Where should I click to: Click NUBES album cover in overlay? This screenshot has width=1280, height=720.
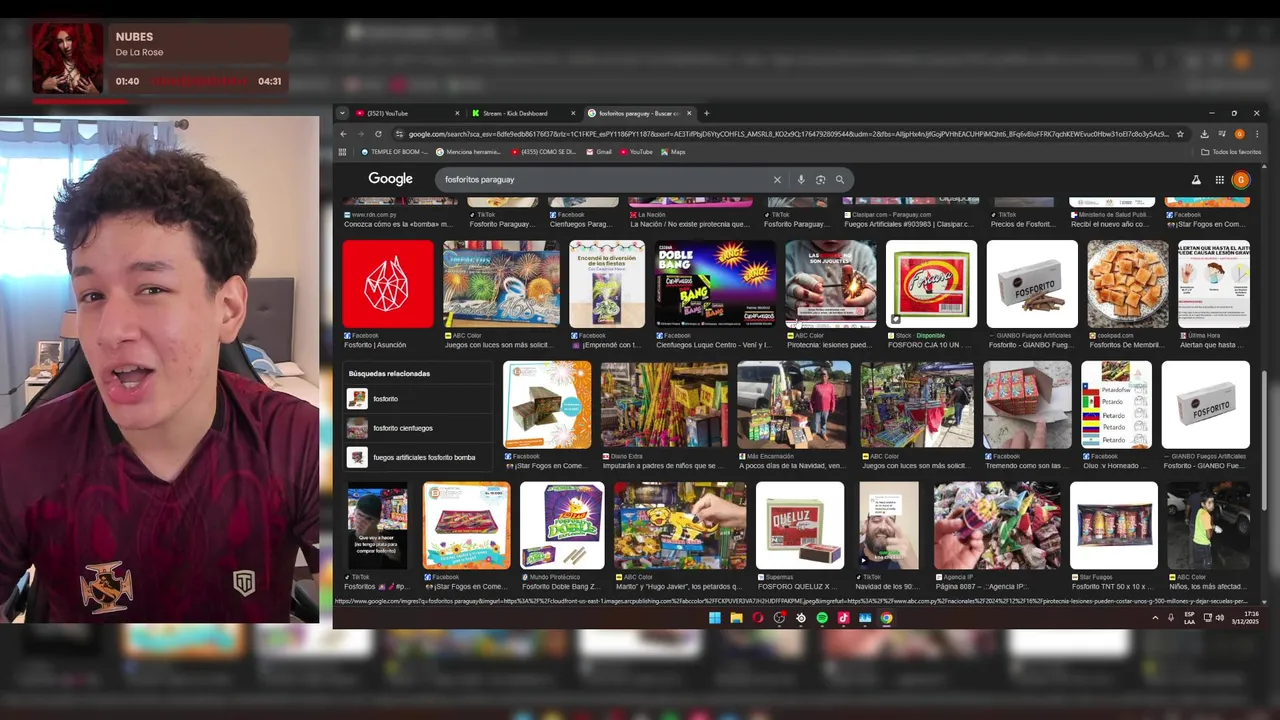pos(68,58)
